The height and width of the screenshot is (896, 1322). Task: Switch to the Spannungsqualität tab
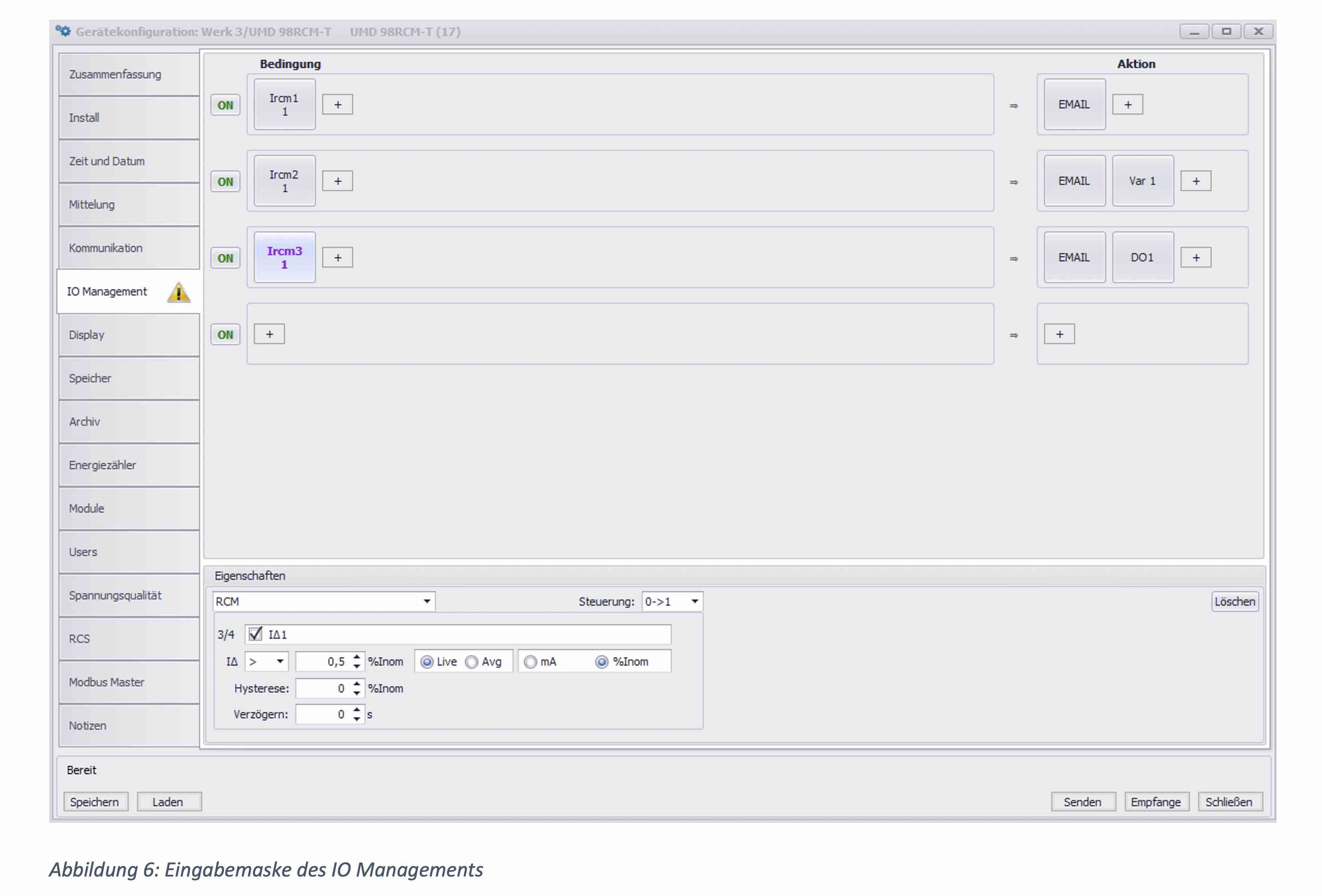(x=129, y=595)
